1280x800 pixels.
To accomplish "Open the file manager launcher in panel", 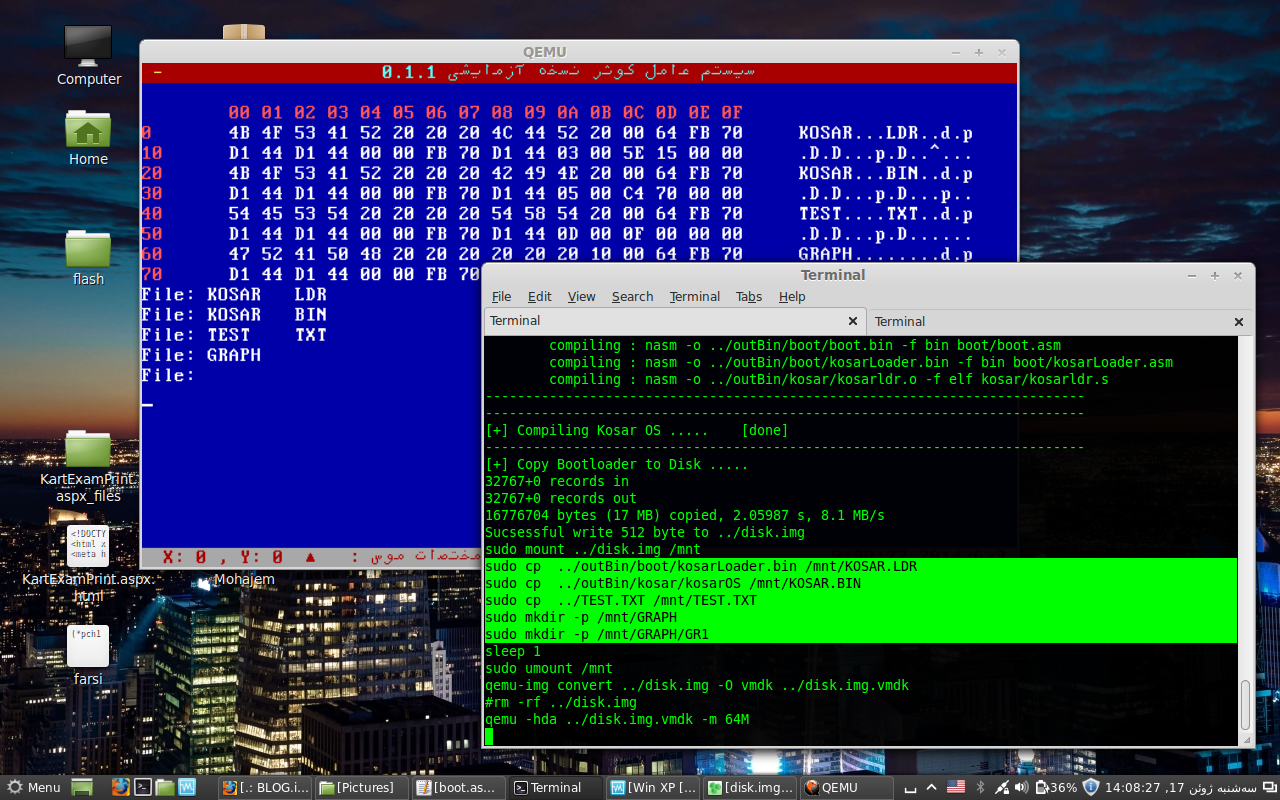I will click(x=165, y=787).
